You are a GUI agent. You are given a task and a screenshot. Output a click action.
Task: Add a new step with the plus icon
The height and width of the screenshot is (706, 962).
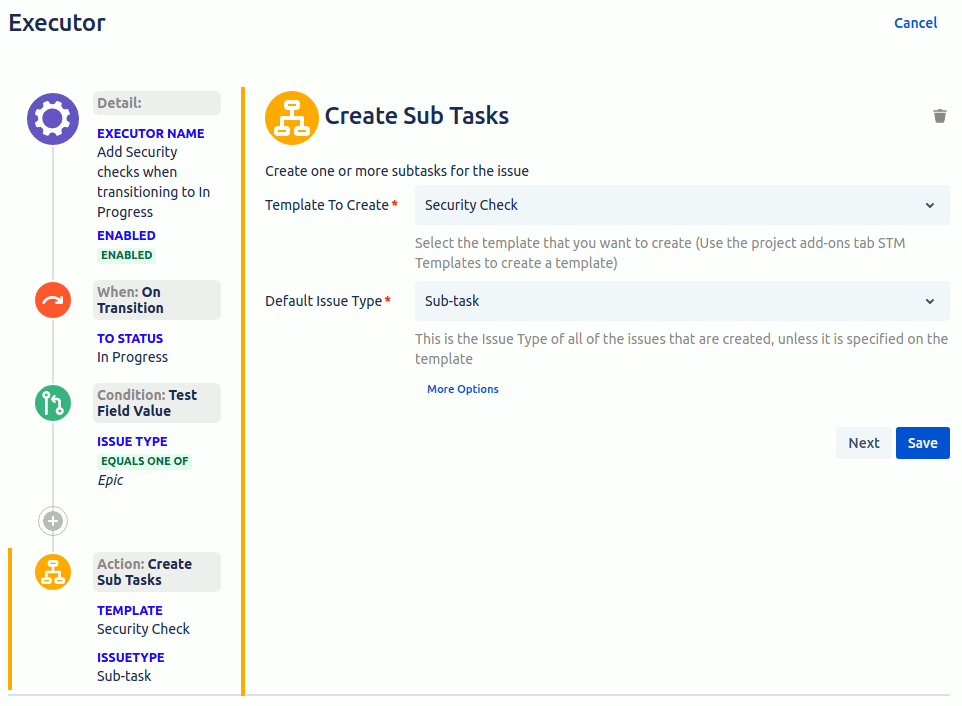point(52,520)
